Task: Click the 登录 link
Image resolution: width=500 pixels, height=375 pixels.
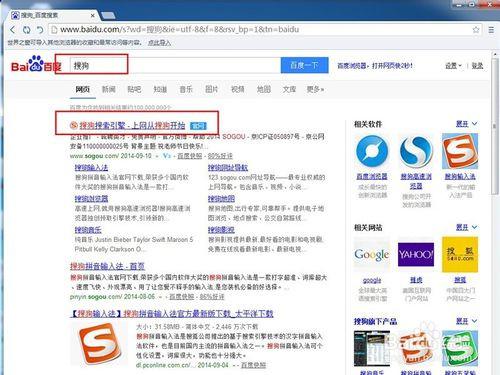Action: point(477,66)
